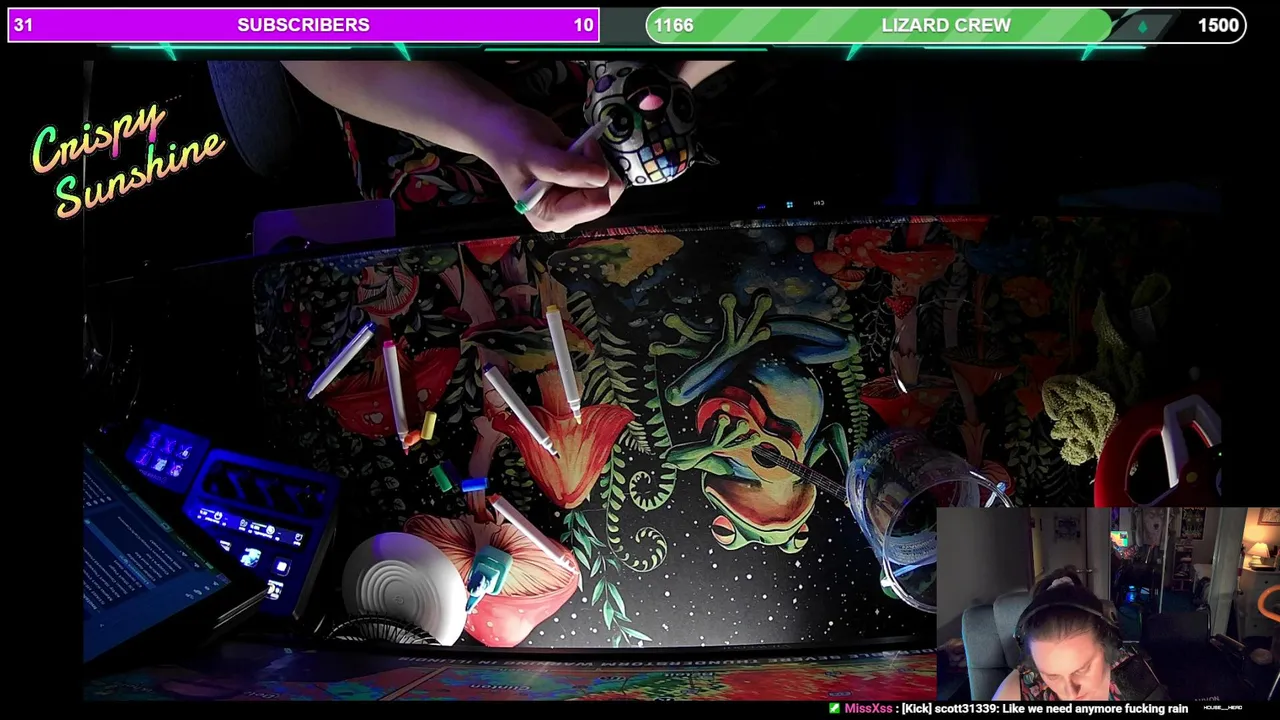Click the green LIZARD CREW progress bar
1280x720 pixels.
pos(946,25)
